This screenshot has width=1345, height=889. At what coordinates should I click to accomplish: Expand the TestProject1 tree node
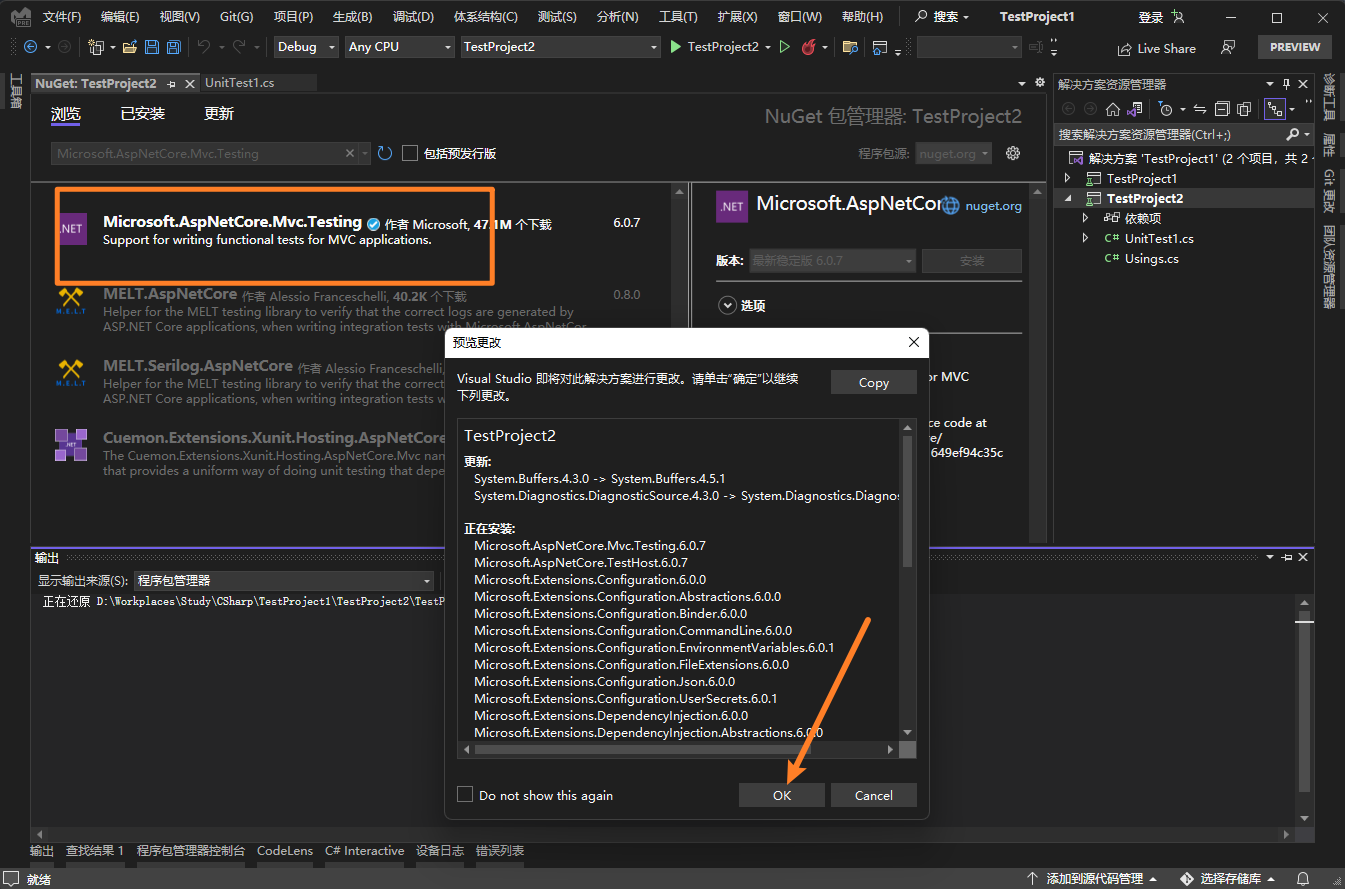tap(1067, 178)
